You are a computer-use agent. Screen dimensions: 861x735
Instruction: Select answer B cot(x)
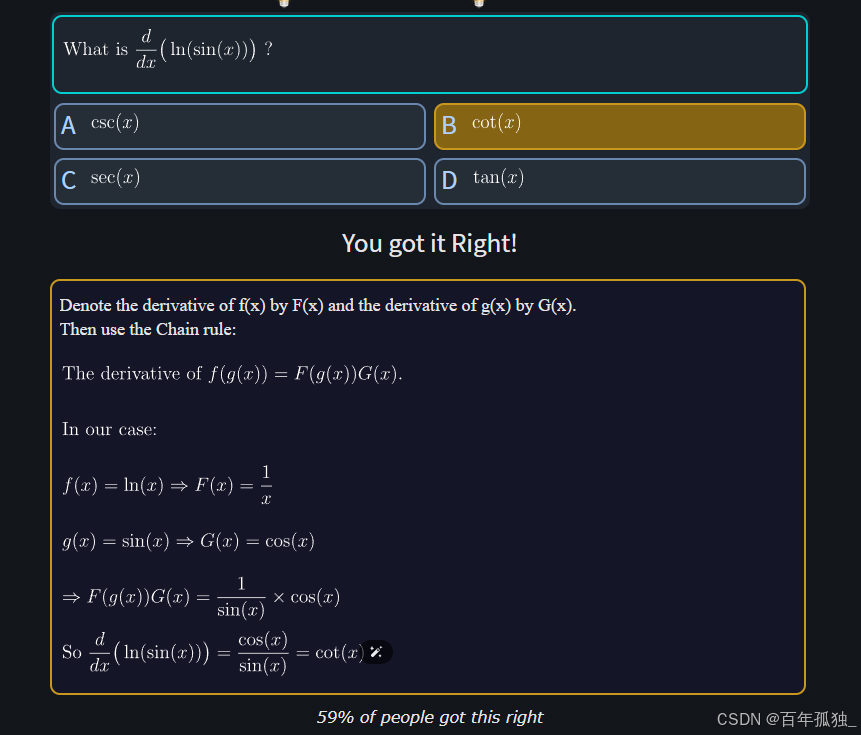pos(619,126)
